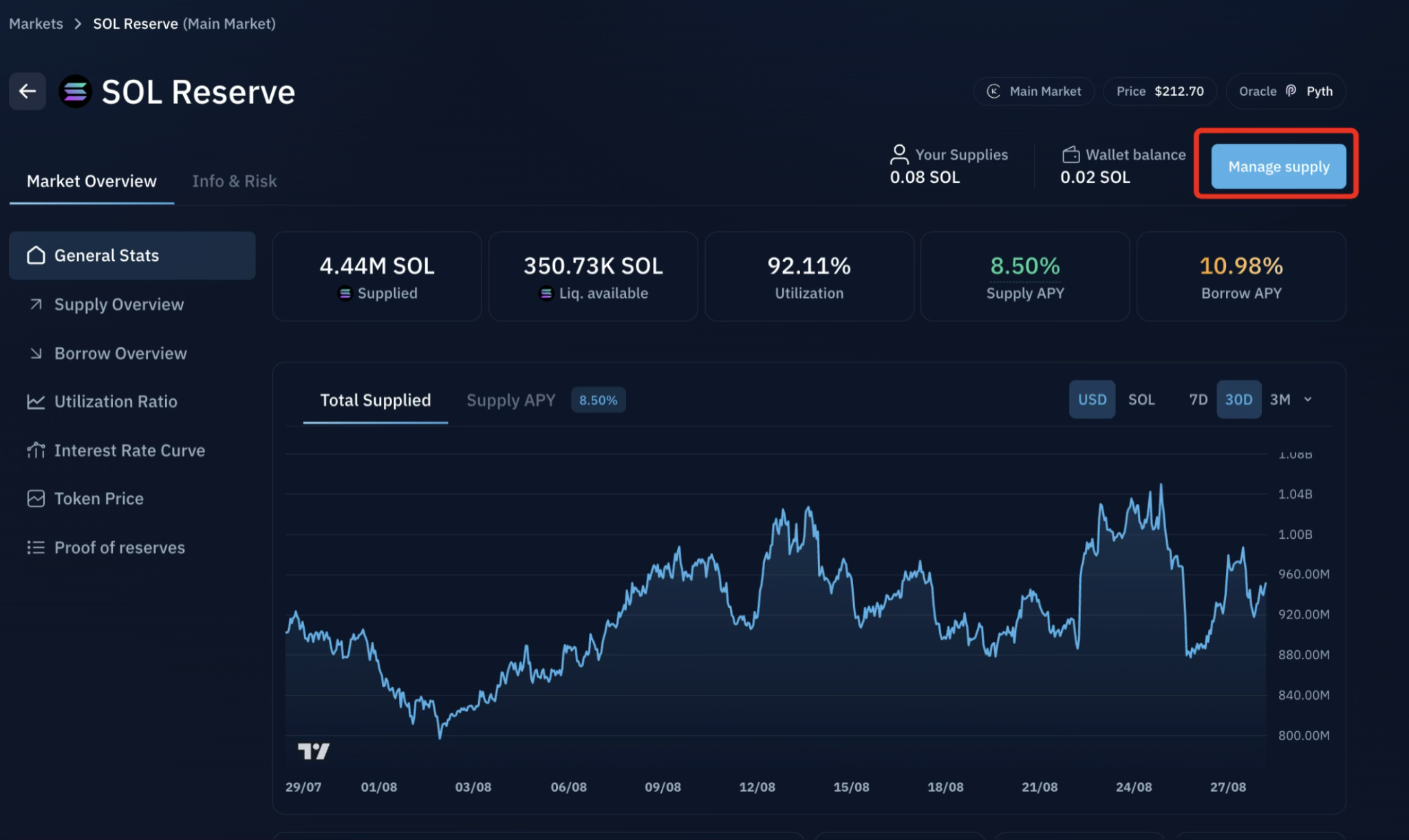
Task: Open the Supply APY chart tab
Action: click(x=510, y=400)
